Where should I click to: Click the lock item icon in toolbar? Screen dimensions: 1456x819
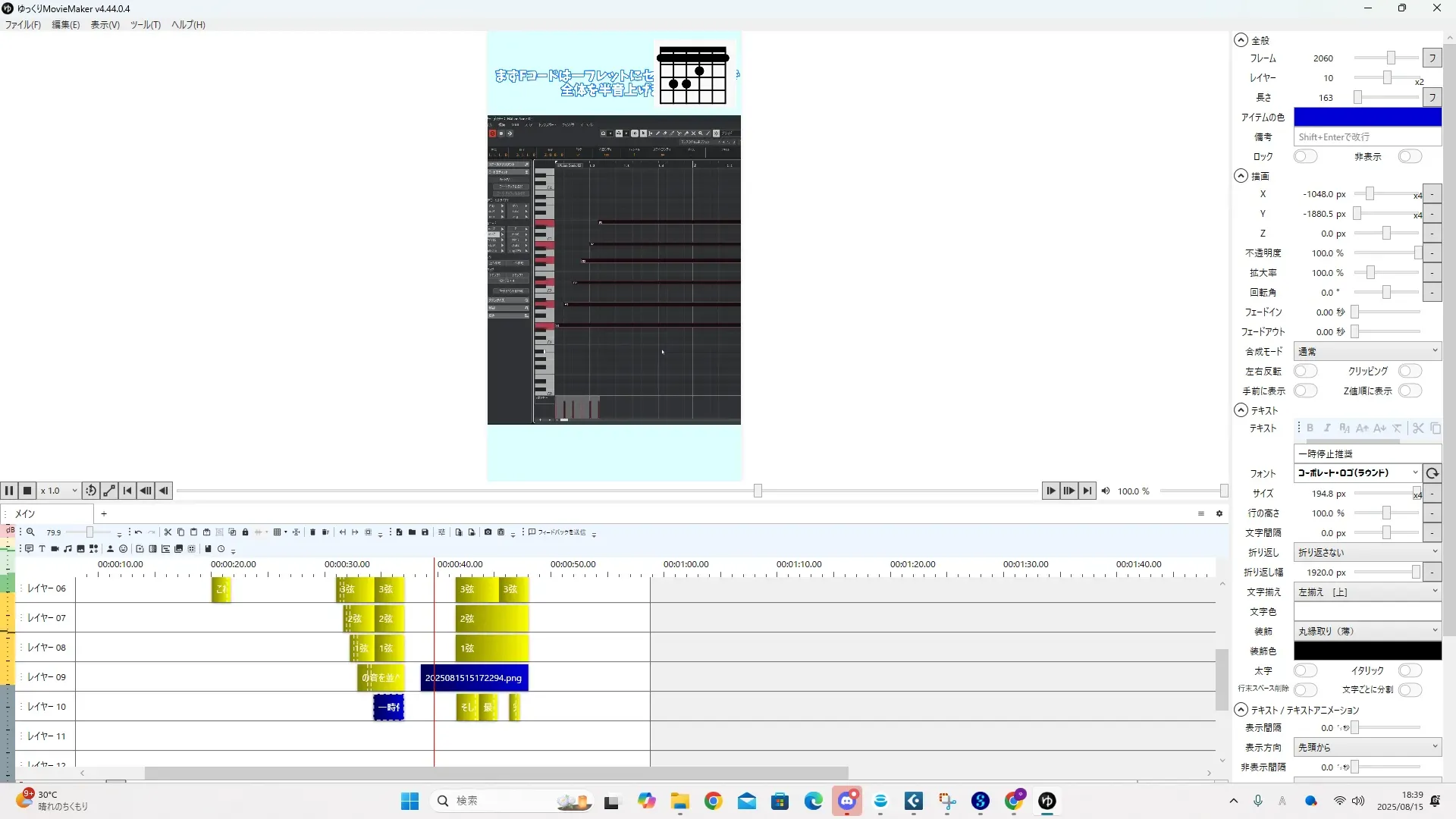click(245, 532)
